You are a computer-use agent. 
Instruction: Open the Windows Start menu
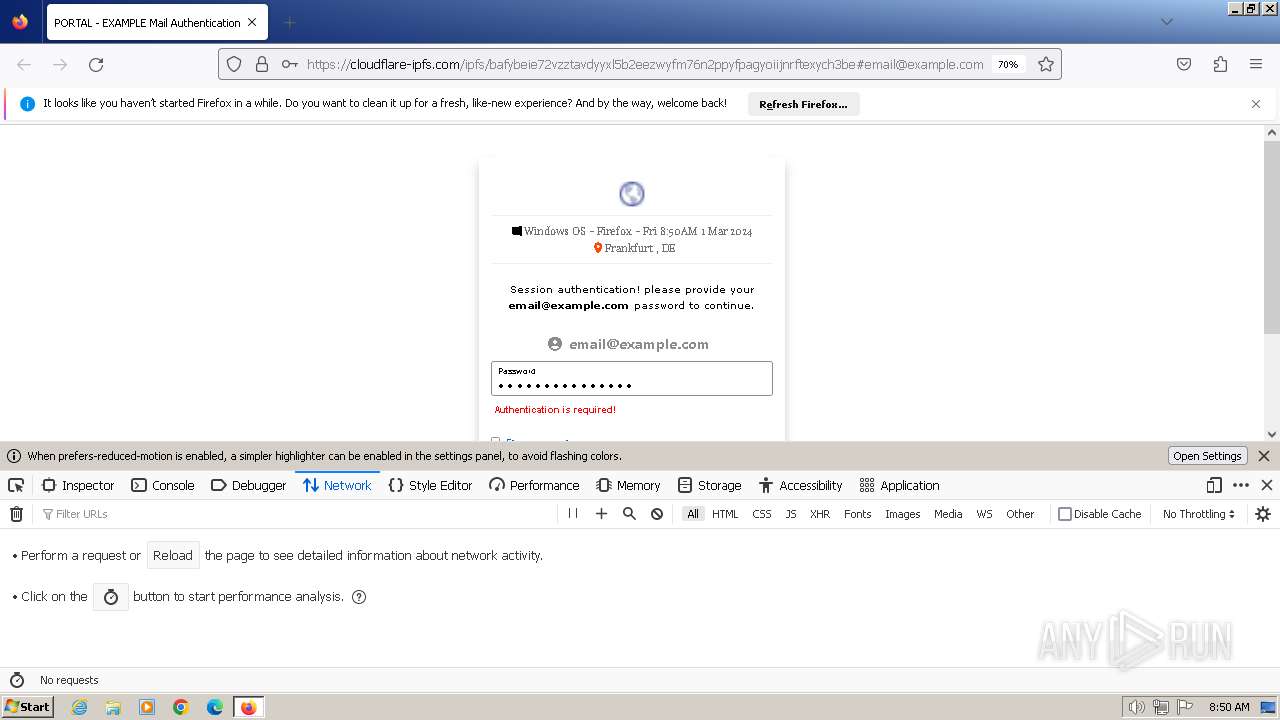pos(28,707)
